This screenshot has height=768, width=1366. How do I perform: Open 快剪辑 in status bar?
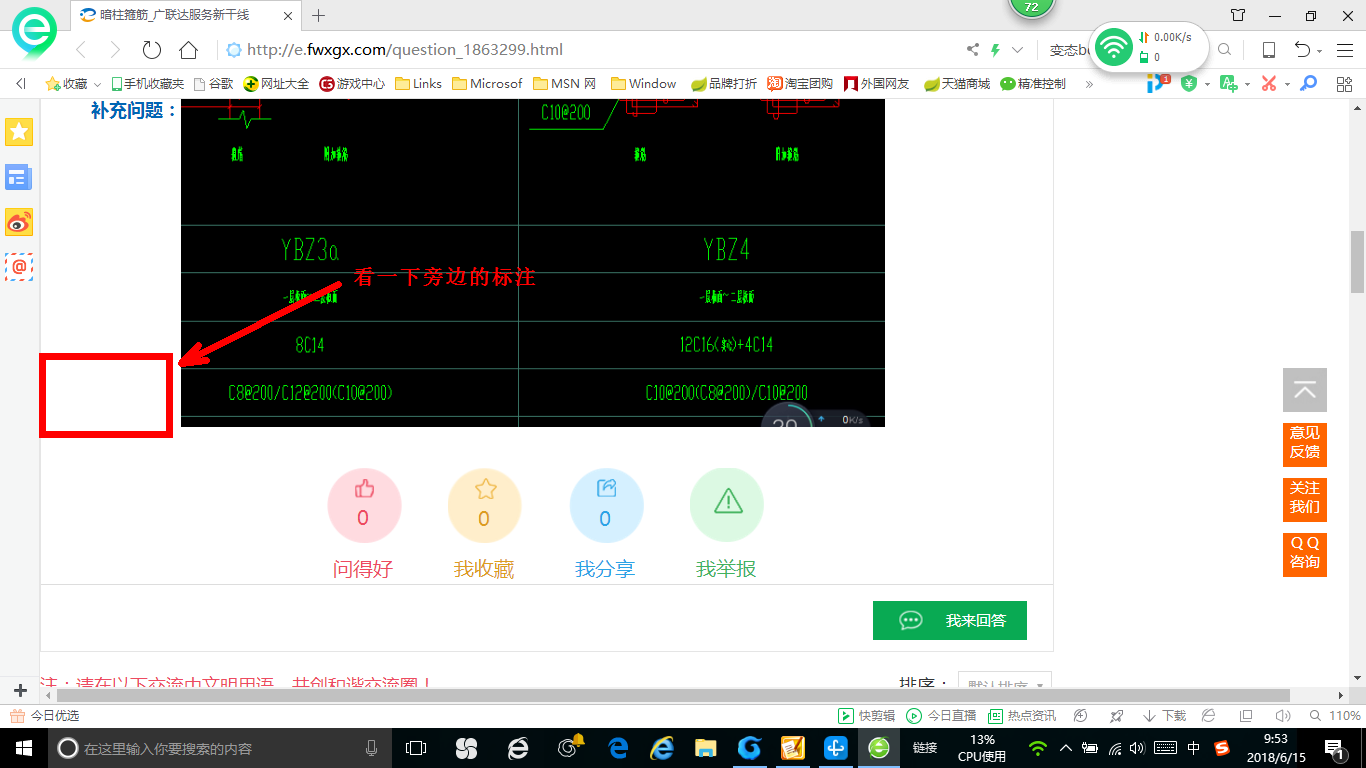click(x=866, y=716)
